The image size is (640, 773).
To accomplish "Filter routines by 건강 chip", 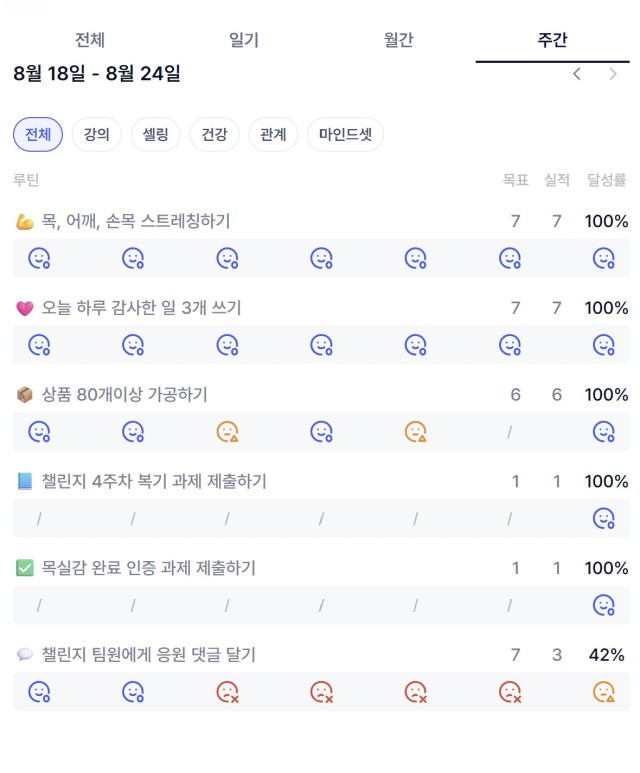I will tap(214, 134).
